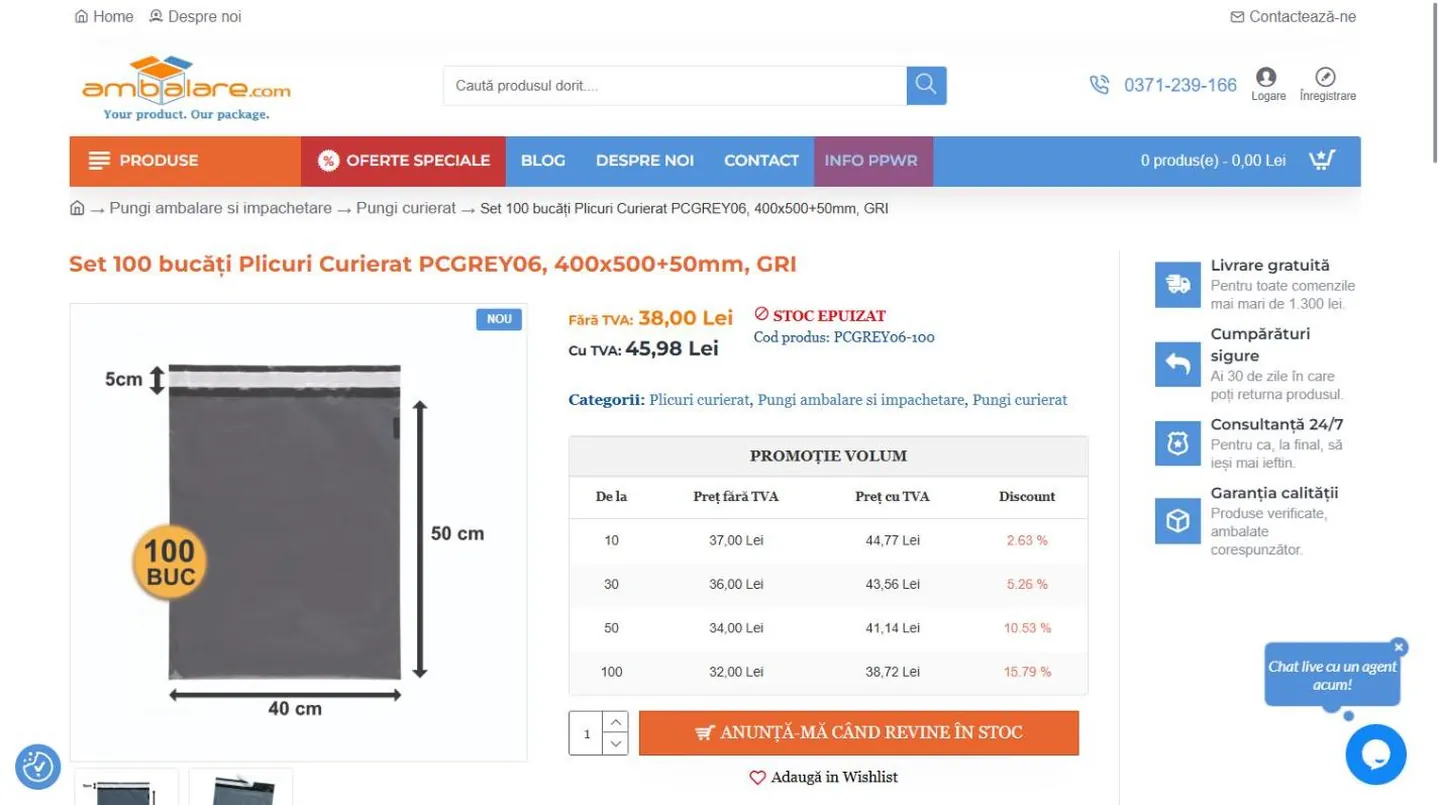The width and height of the screenshot is (1440, 805).
Task: Click the Contactează-ne link
Action: coord(1293,16)
